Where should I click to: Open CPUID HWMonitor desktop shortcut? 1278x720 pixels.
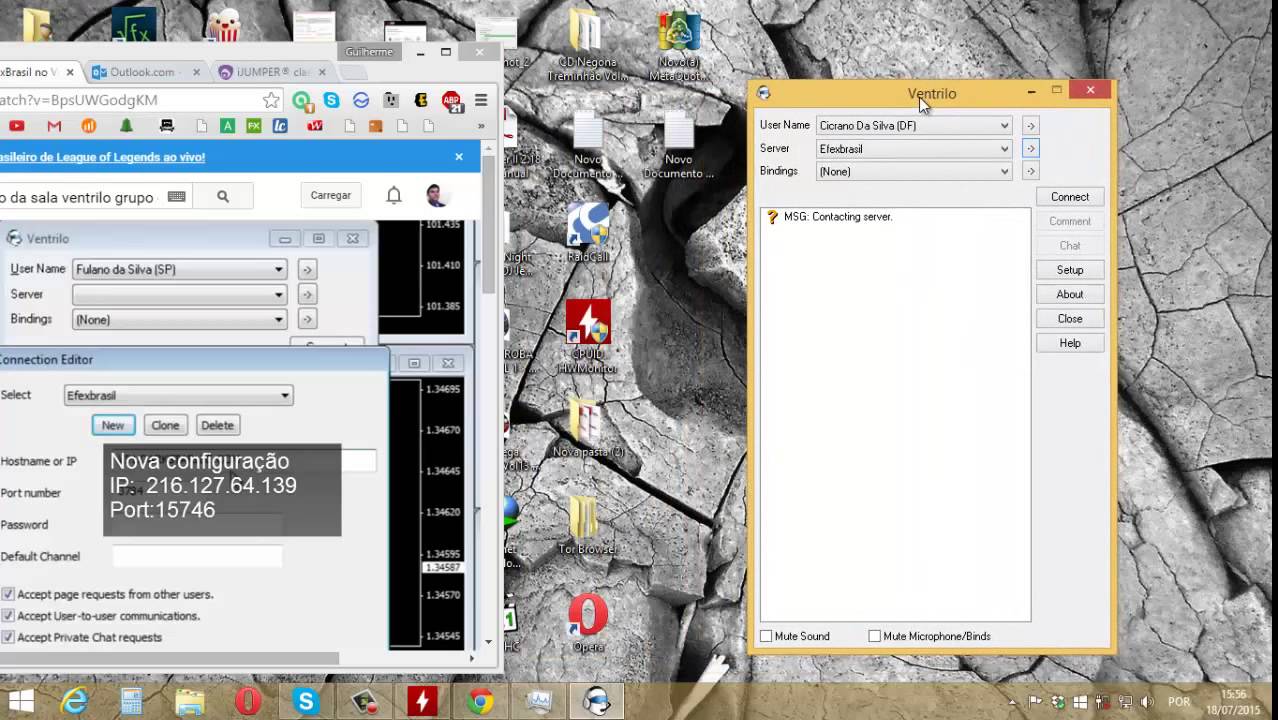click(x=588, y=335)
